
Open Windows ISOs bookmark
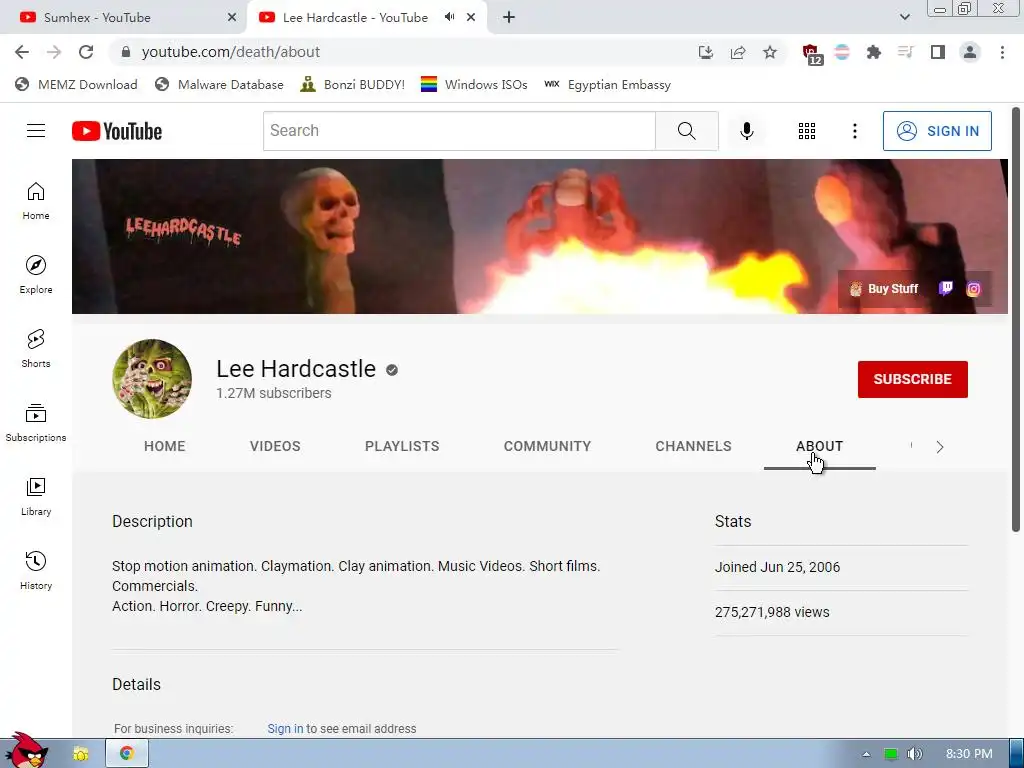[x=474, y=84]
